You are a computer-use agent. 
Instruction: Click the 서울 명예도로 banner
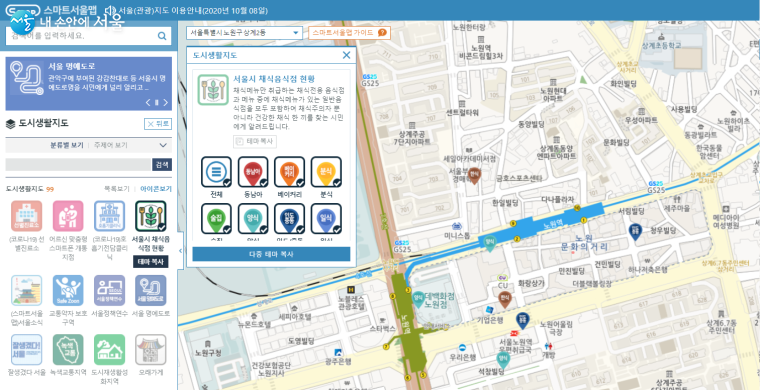[x=89, y=84]
